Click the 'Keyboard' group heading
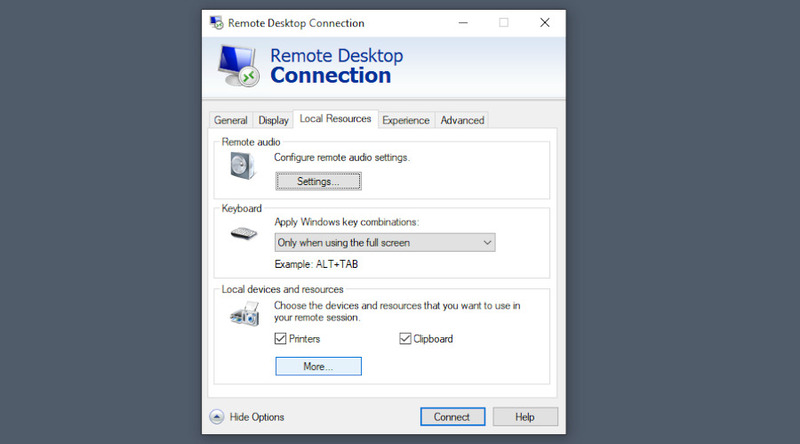The height and width of the screenshot is (444, 800). (241, 208)
